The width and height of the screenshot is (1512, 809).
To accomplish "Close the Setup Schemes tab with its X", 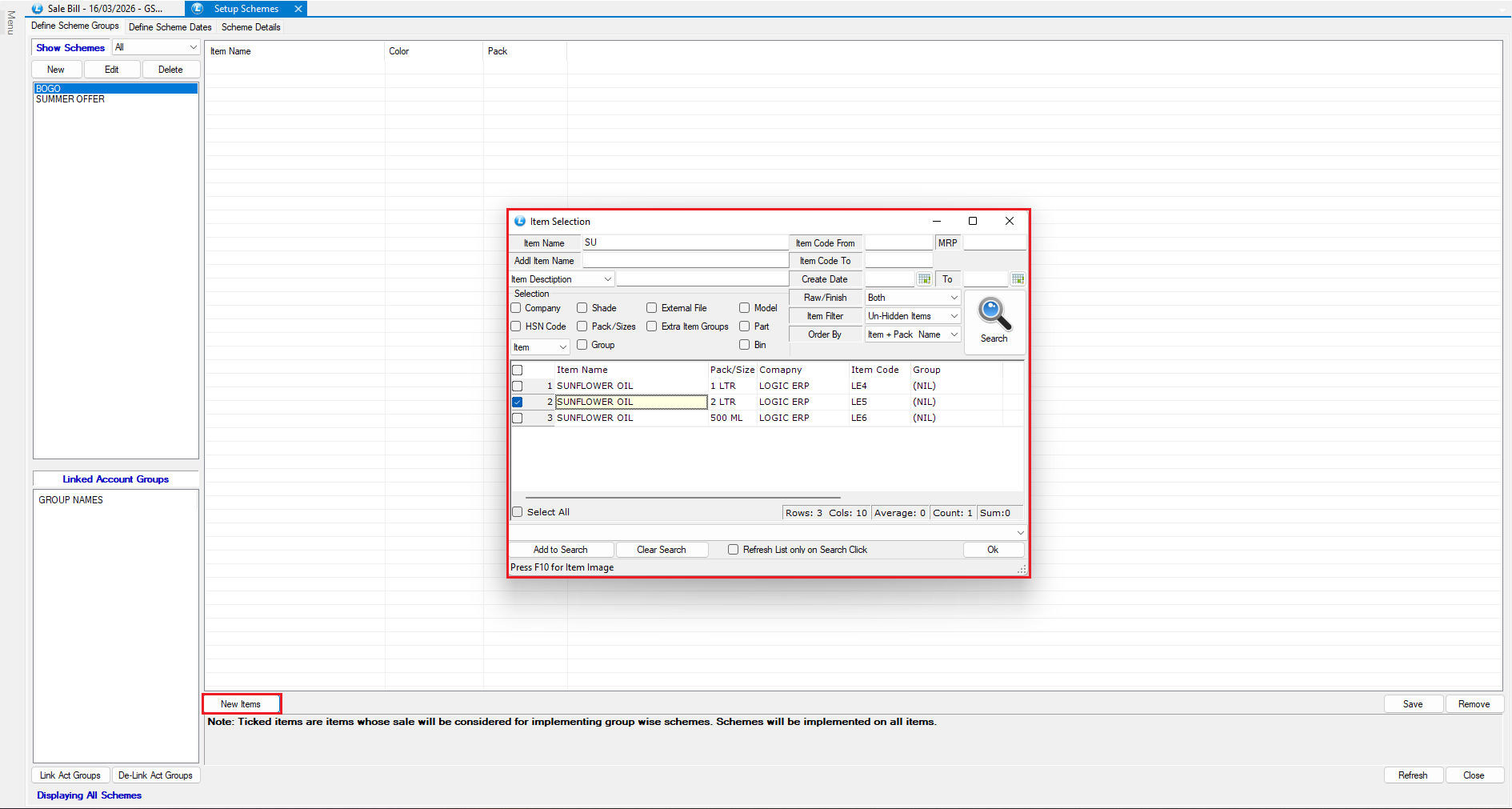I will (x=298, y=9).
